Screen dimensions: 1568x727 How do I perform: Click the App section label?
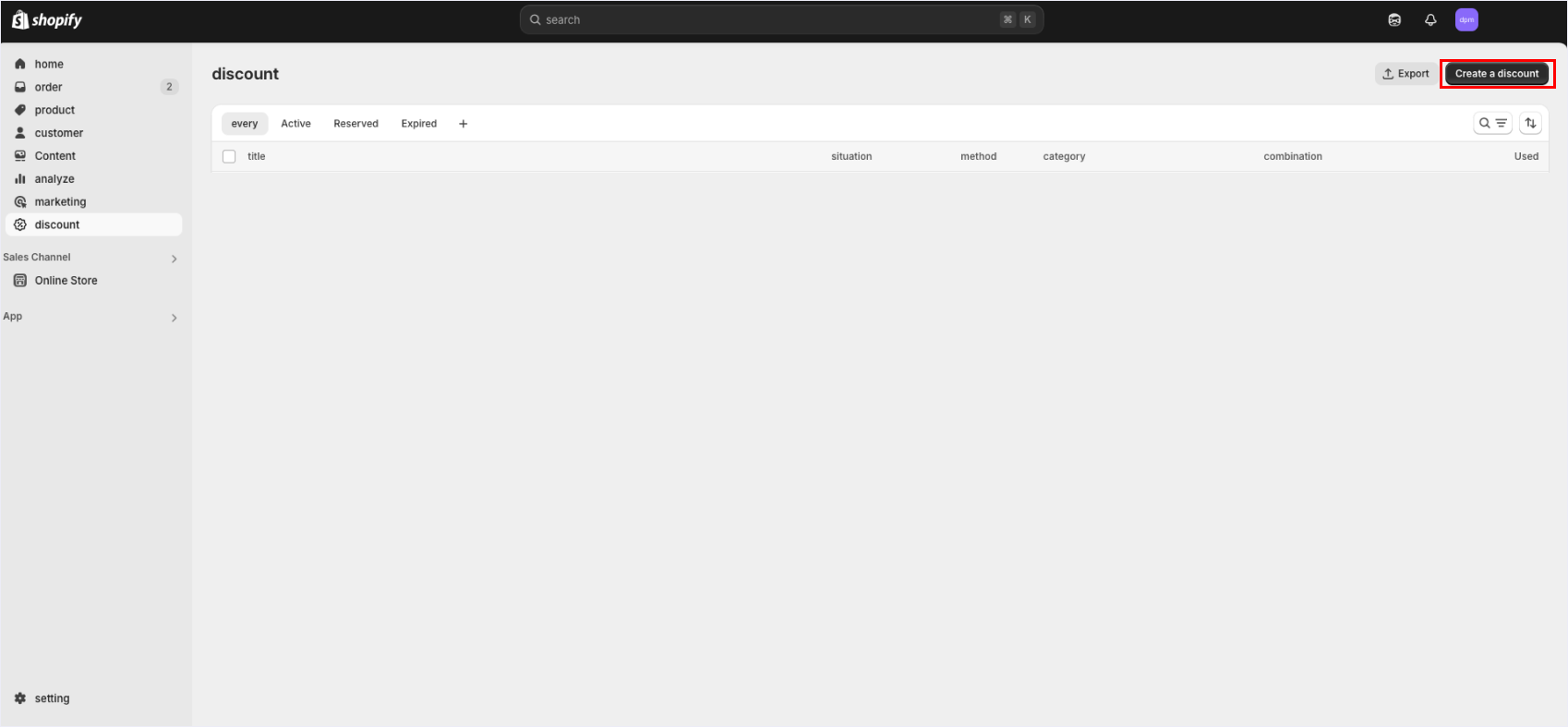click(13, 317)
